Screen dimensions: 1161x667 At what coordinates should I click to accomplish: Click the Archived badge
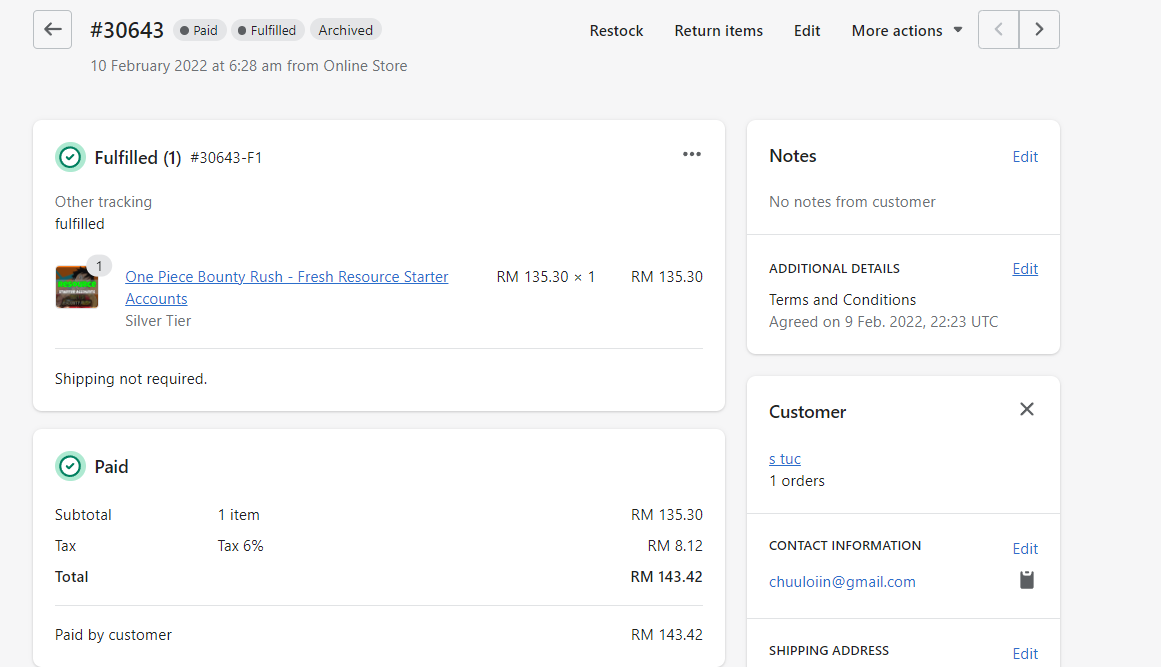coord(346,30)
